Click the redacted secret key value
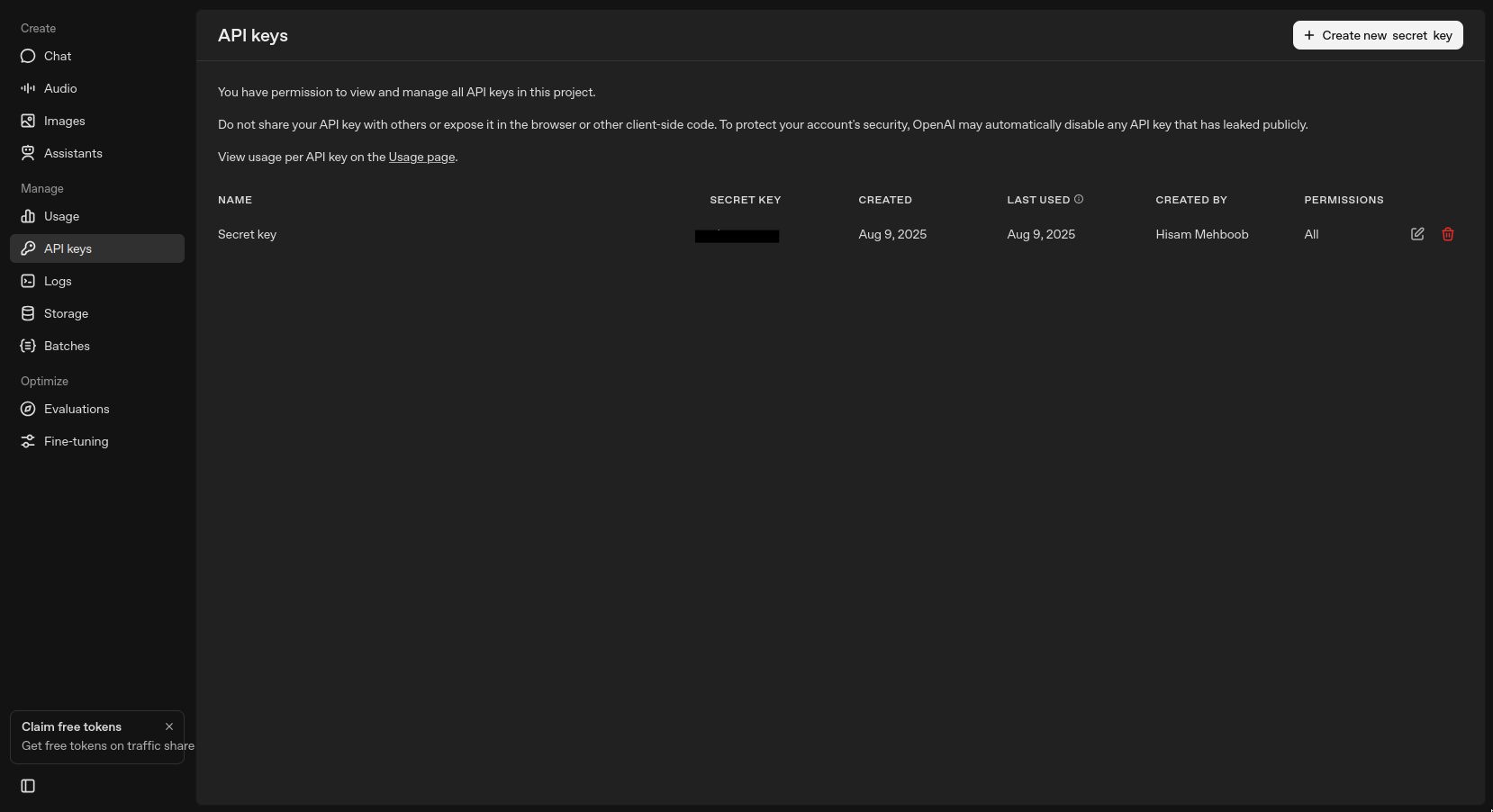The image size is (1493, 812). click(737, 236)
